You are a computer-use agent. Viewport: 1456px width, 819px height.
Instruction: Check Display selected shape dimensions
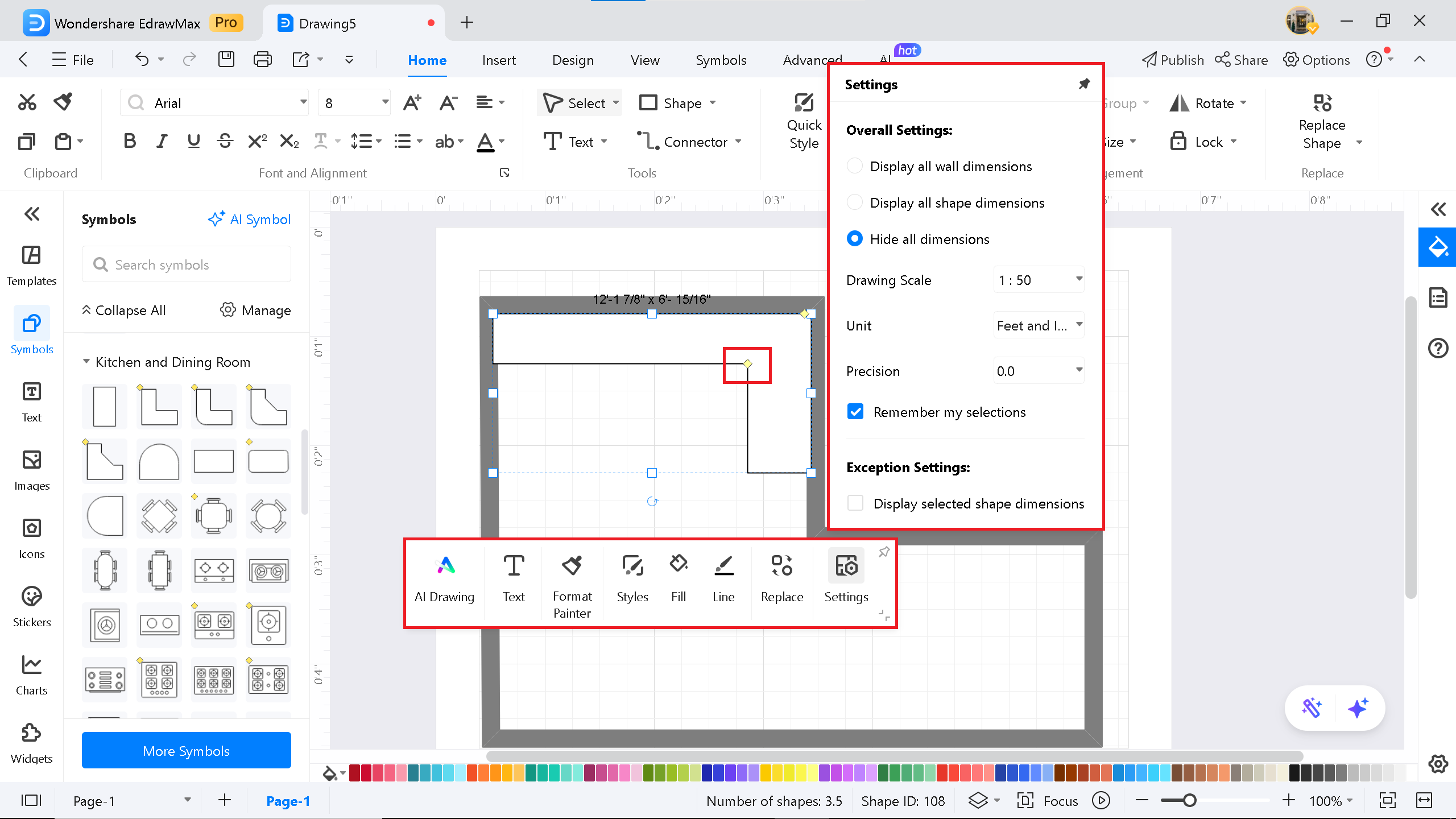pyautogui.click(x=855, y=503)
